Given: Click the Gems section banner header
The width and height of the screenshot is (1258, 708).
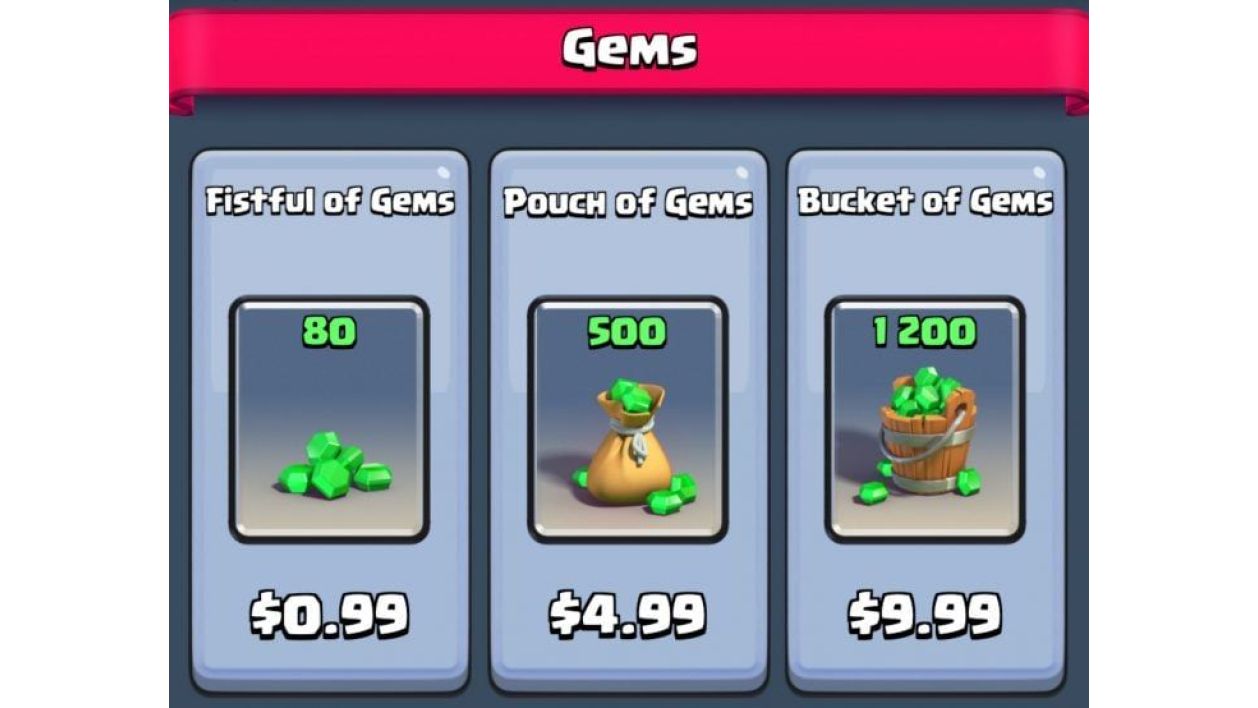Looking at the screenshot, I should pyautogui.click(x=629, y=55).
